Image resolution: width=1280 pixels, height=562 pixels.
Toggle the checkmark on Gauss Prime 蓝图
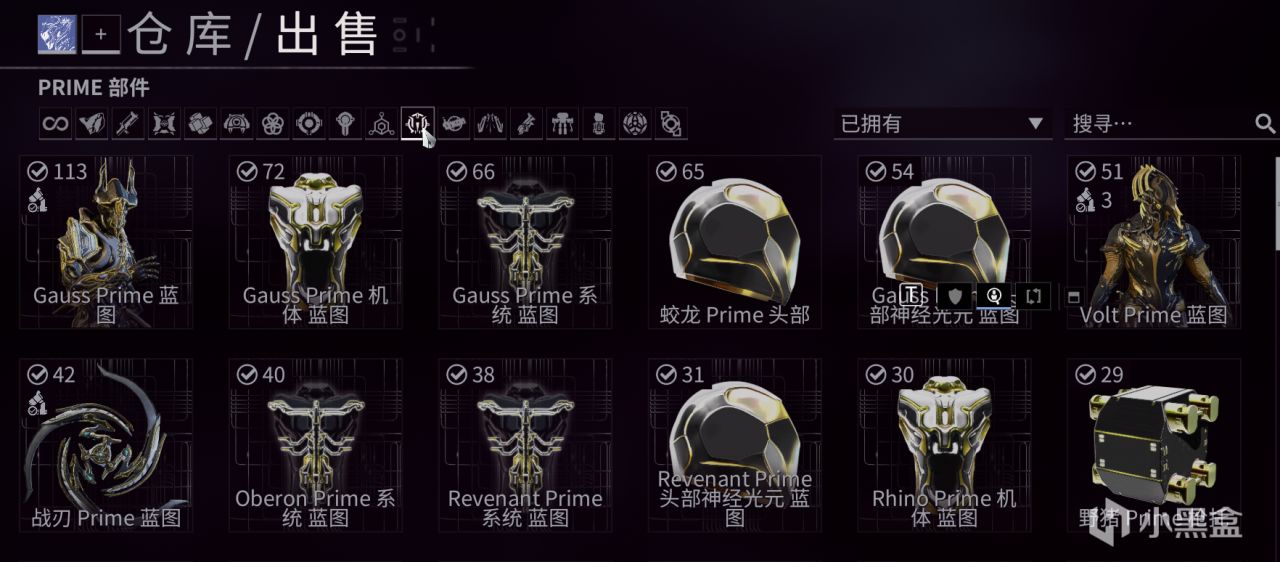click(39, 171)
